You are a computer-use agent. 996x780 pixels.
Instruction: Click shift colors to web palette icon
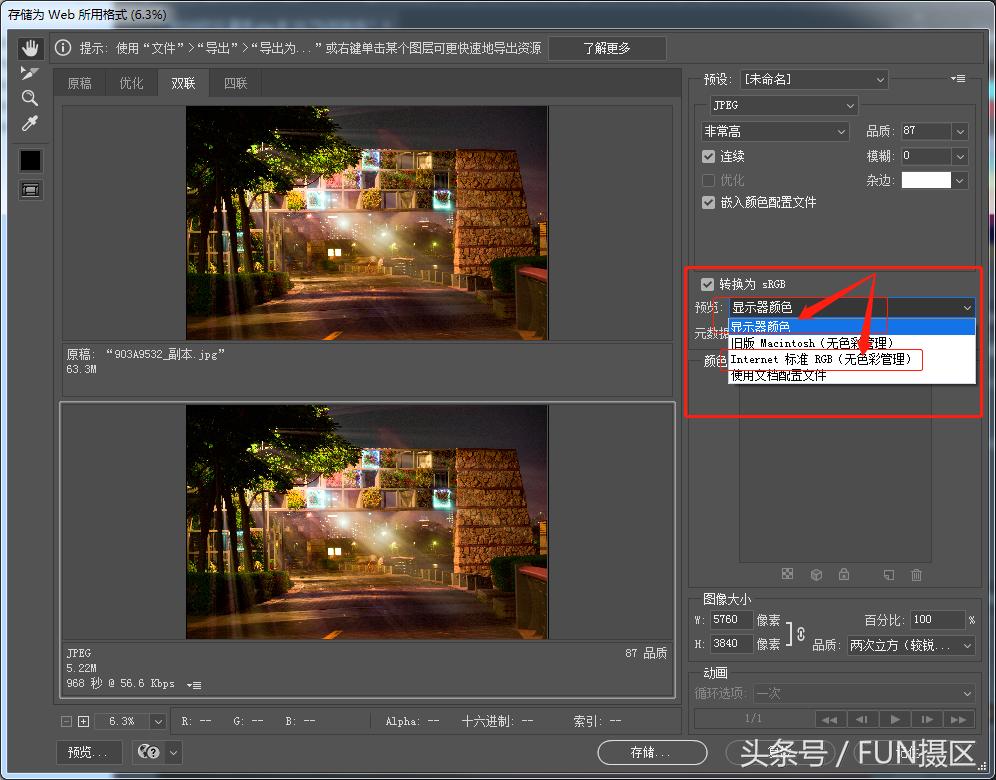(x=816, y=574)
